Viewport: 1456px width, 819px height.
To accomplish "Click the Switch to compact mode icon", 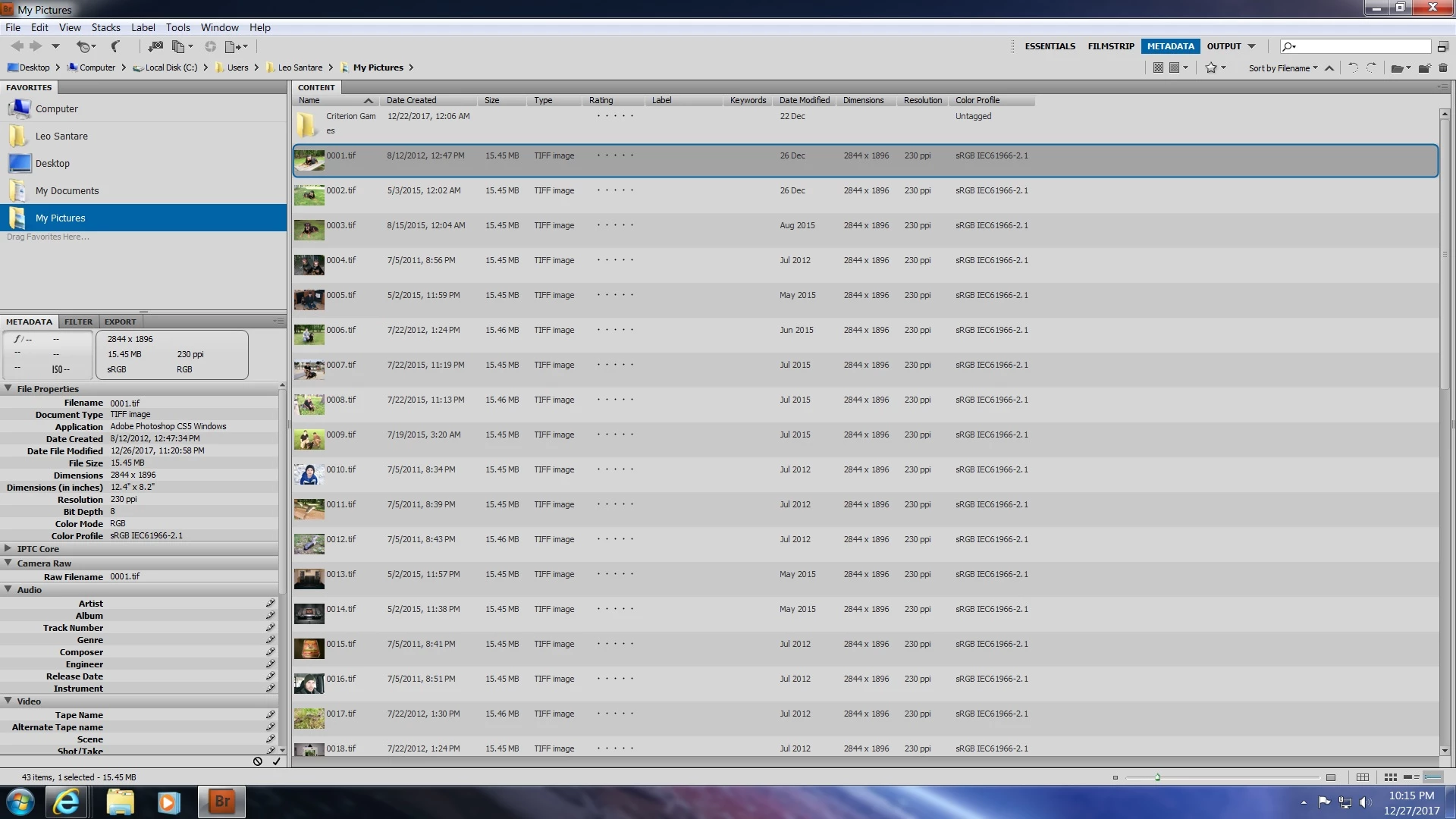I will coord(1442,46).
